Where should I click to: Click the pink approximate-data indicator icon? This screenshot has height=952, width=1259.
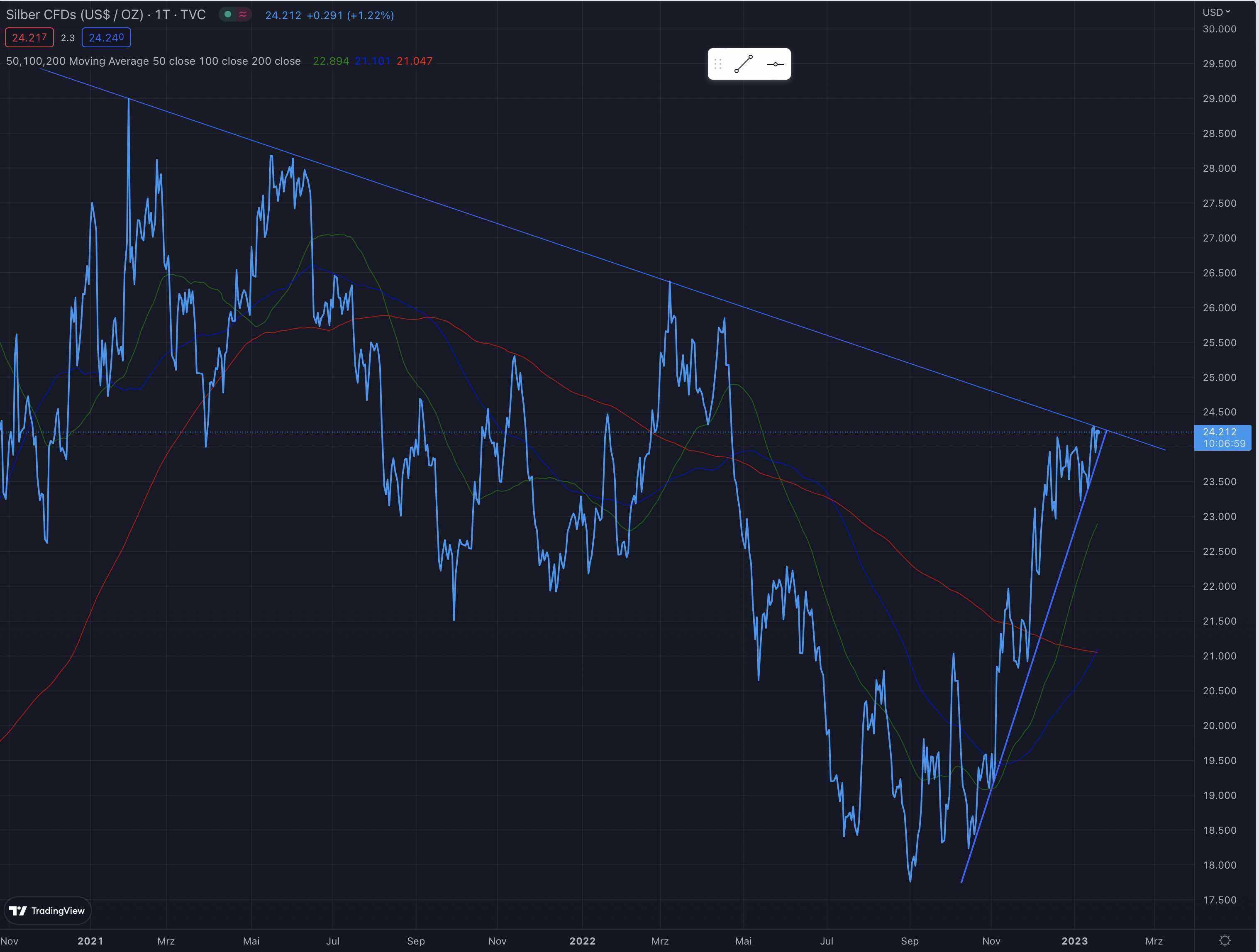tap(243, 14)
